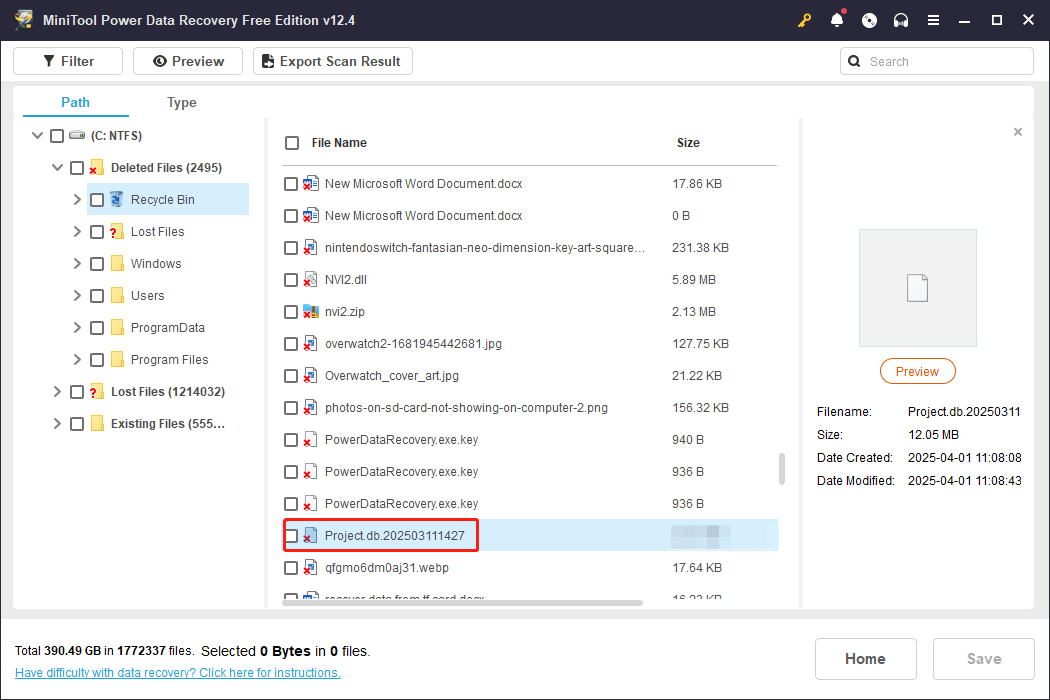Select photos-on-sd-card-not-showing-on-computer-2.png row

pyautogui.click(x=529, y=408)
